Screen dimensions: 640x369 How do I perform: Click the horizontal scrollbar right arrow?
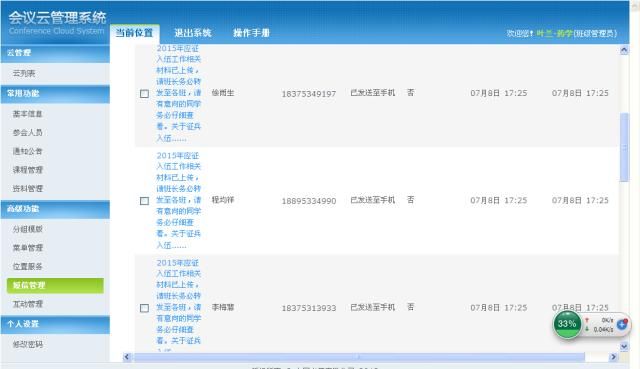tap(613, 357)
